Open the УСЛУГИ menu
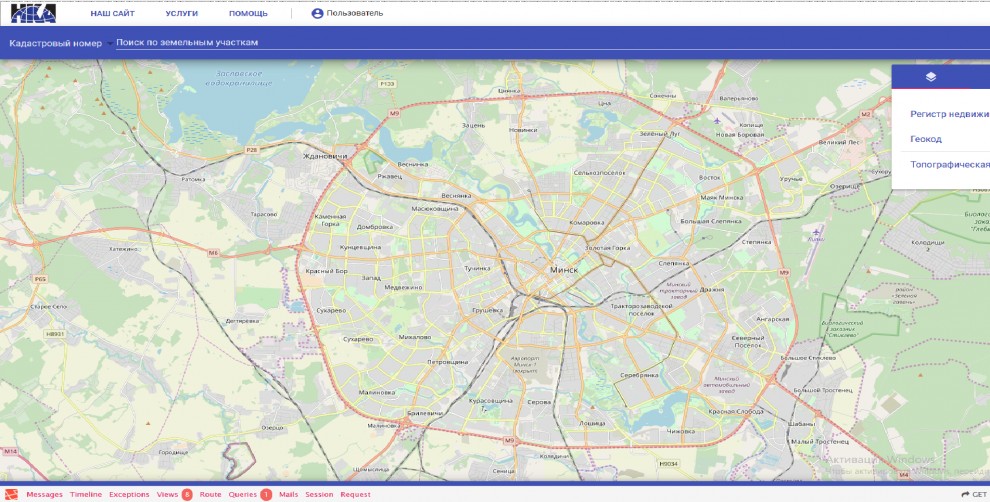This screenshot has width=990, height=502. 182,13
